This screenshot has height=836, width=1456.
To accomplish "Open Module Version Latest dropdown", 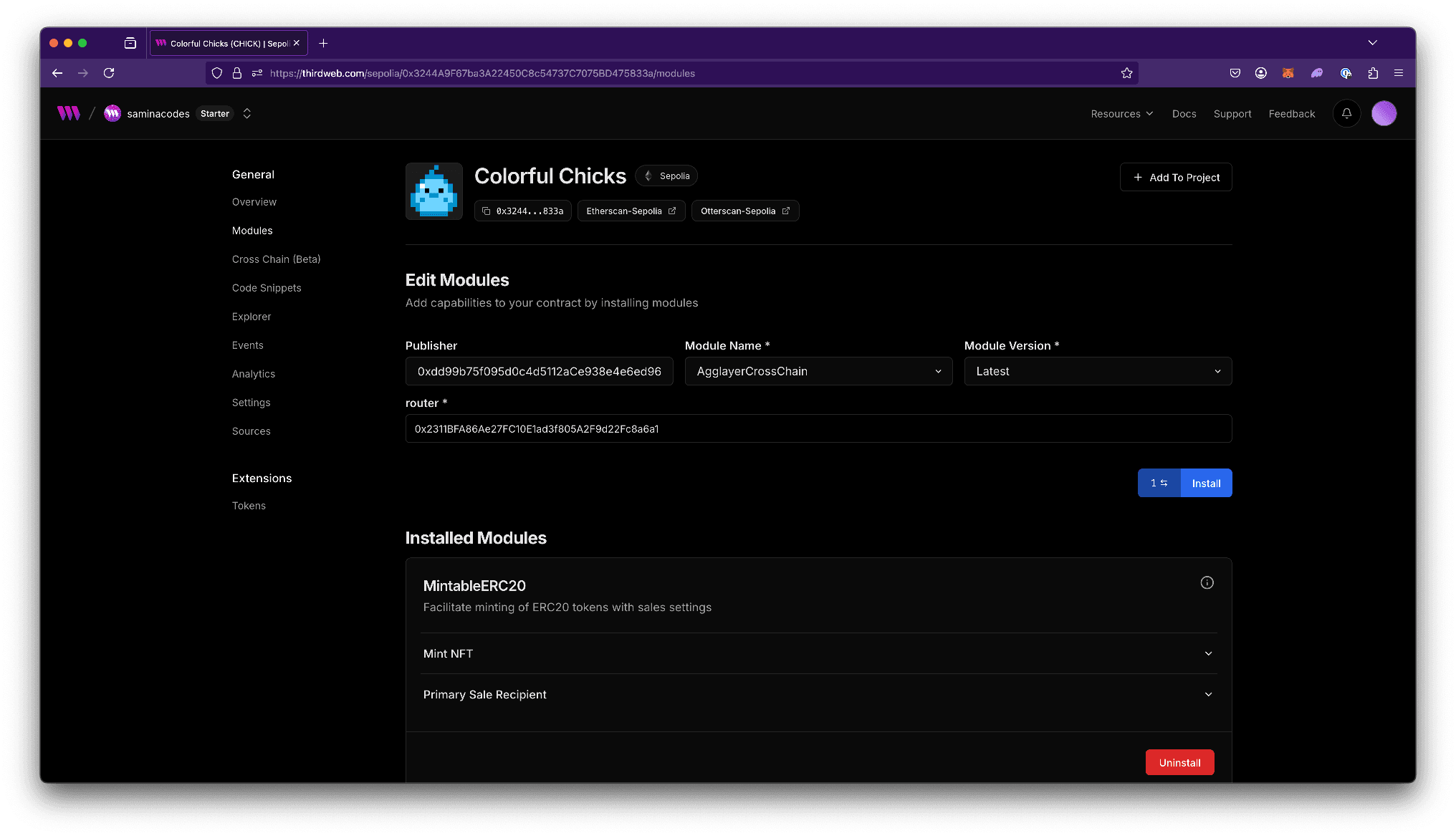I will pyautogui.click(x=1098, y=371).
